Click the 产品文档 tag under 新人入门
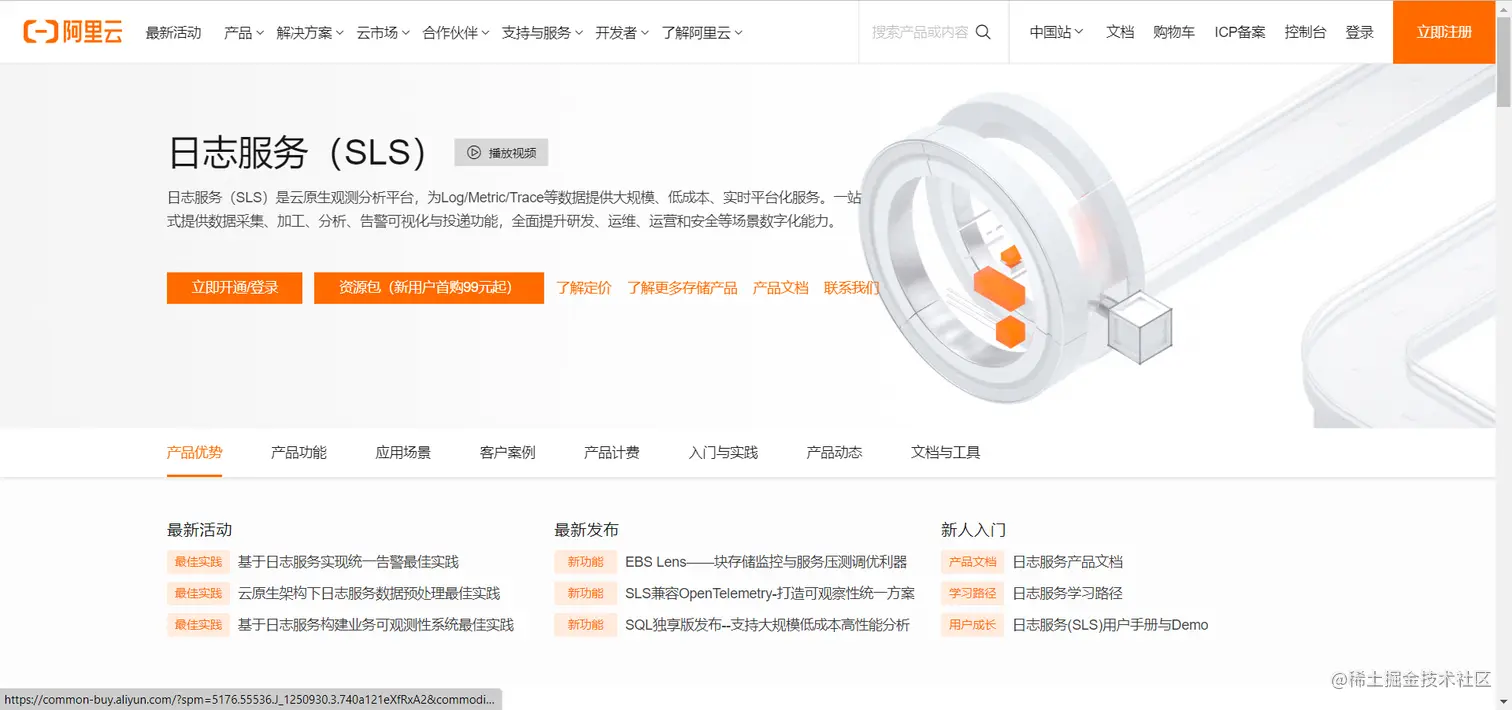This screenshot has height=710, width=1512. (972, 562)
